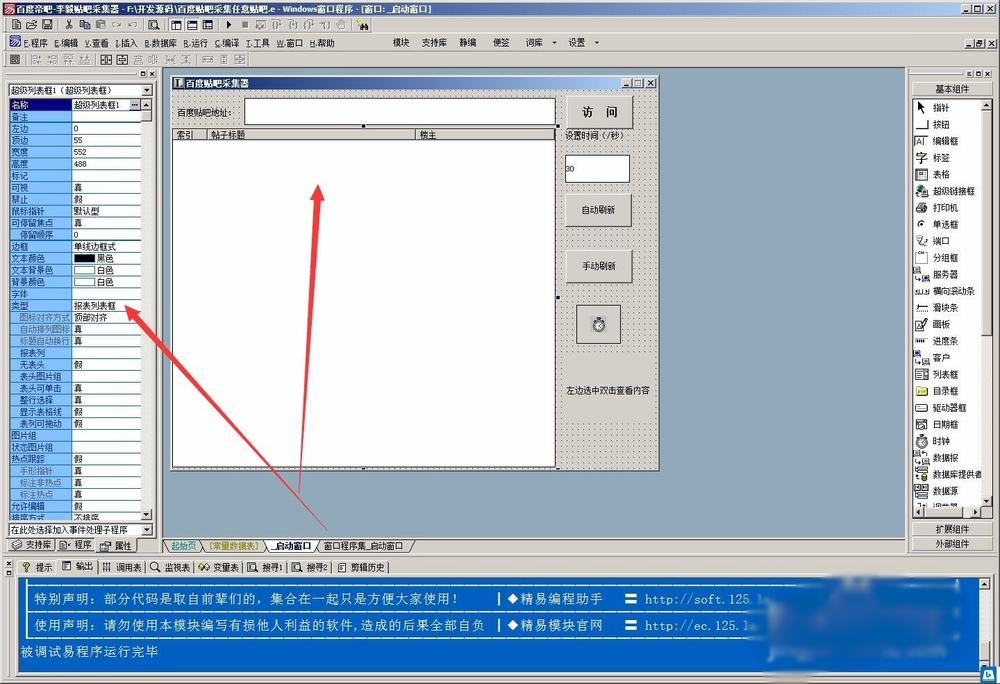The height and width of the screenshot is (684, 1000).
Task: Click the binoculars search icon in toolbar
Action: click(x=363, y=25)
